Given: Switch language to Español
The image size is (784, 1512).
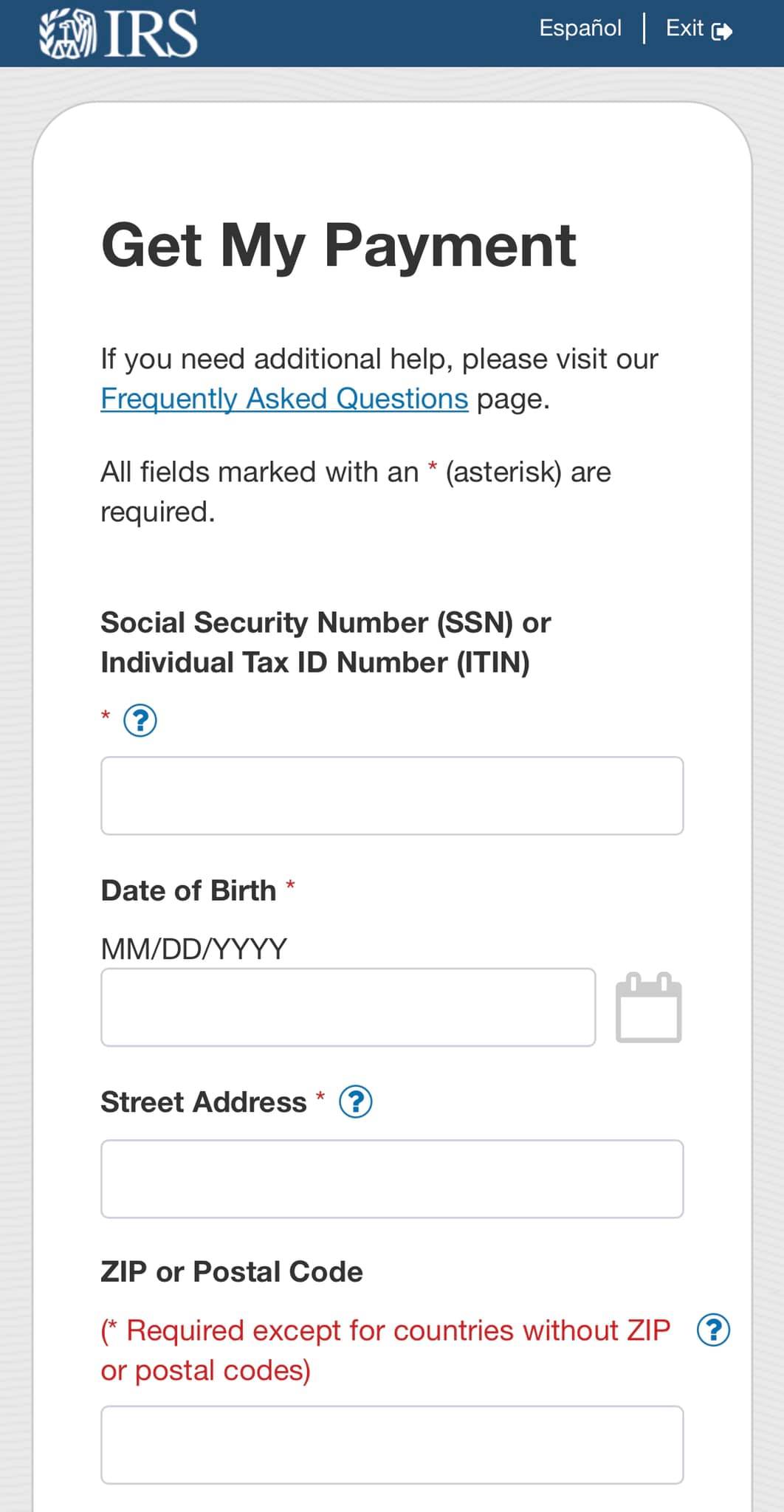Looking at the screenshot, I should [580, 29].
